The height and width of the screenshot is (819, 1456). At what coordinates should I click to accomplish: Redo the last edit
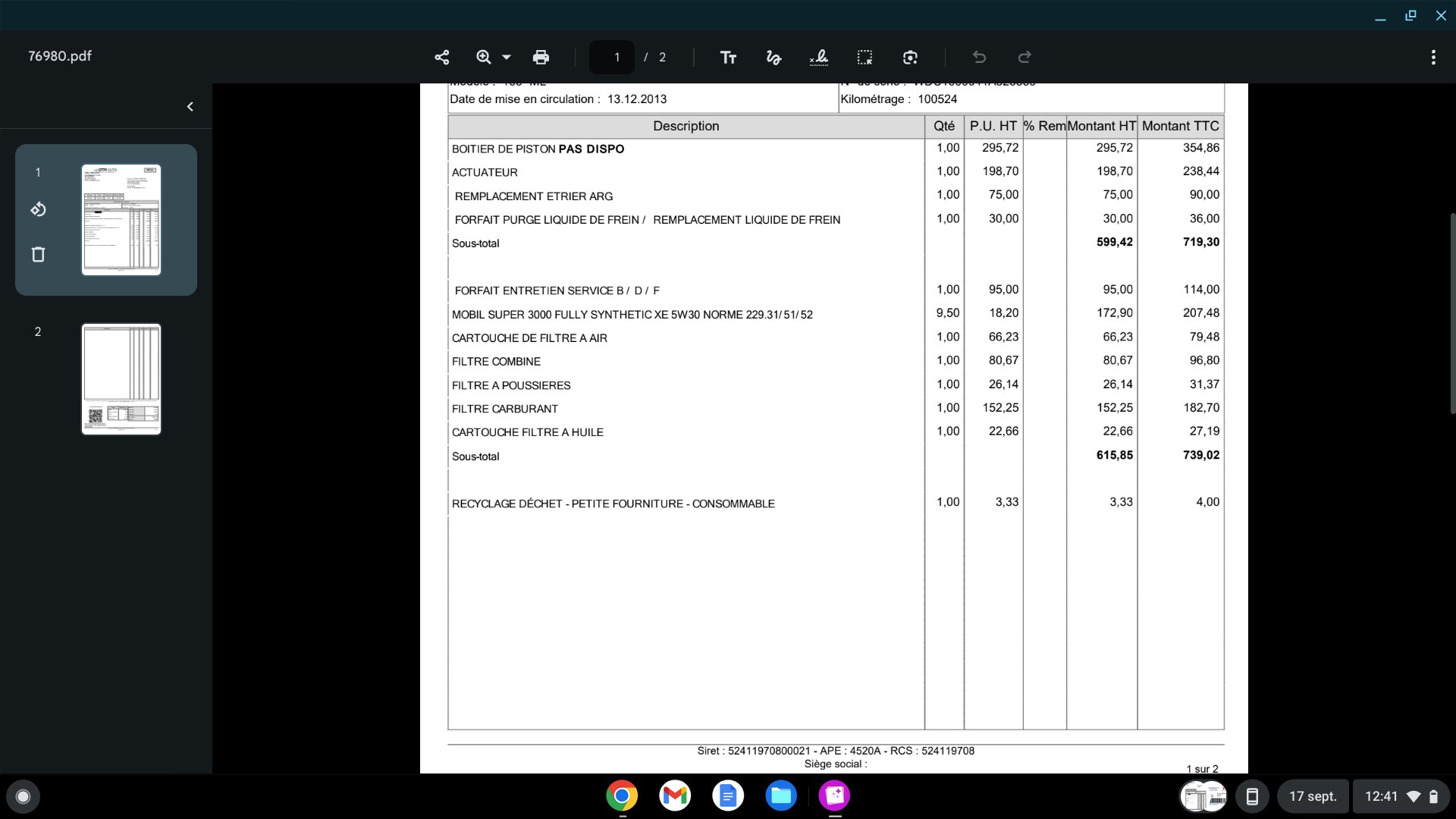(x=1025, y=57)
